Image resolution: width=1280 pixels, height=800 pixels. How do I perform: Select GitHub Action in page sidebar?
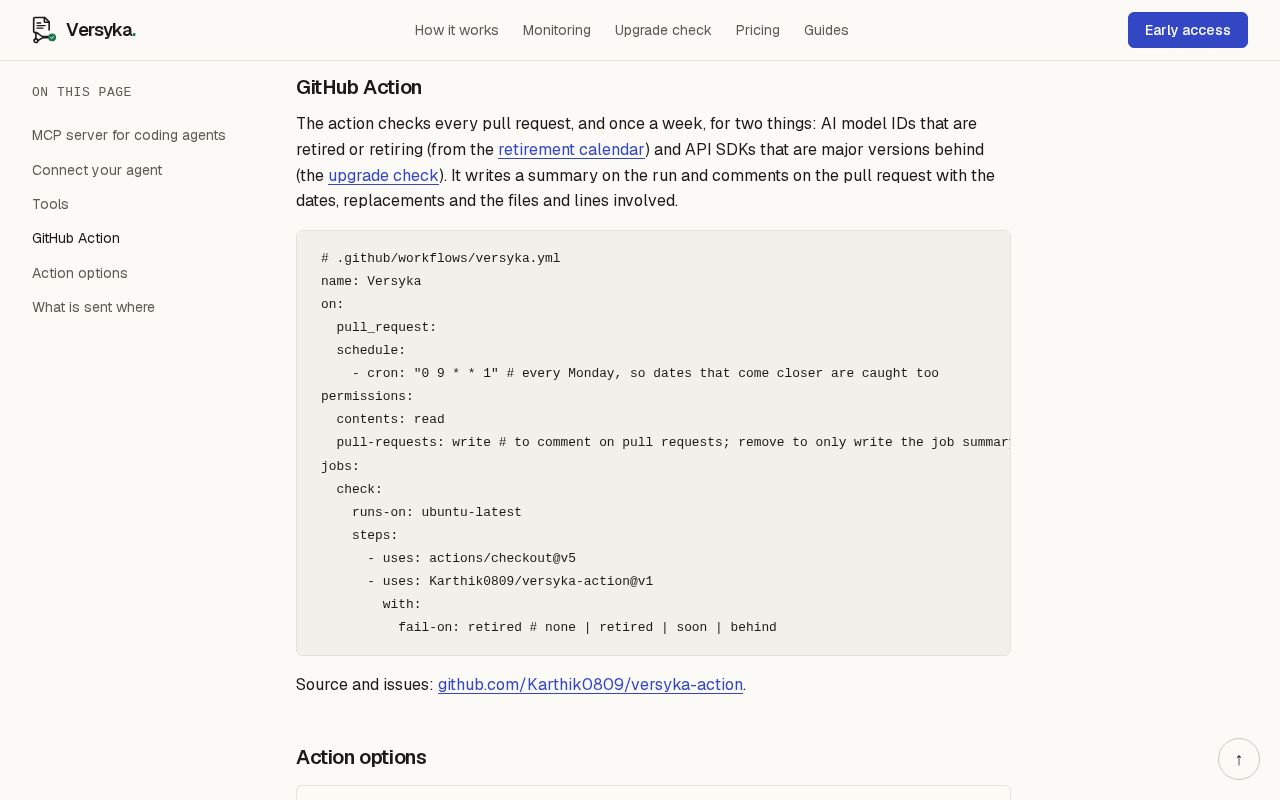pos(76,238)
